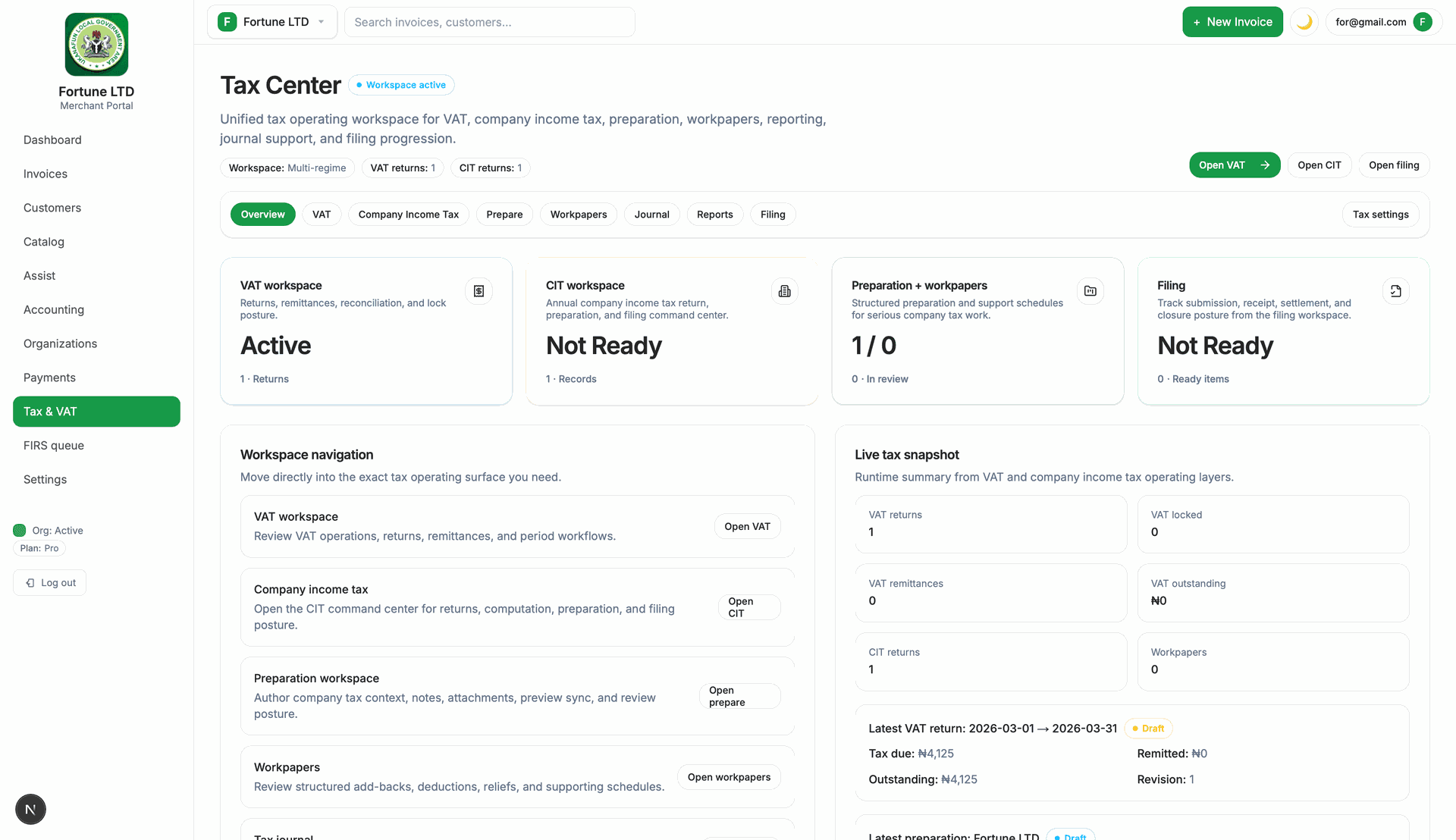Click the Log out button

click(50, 583)
